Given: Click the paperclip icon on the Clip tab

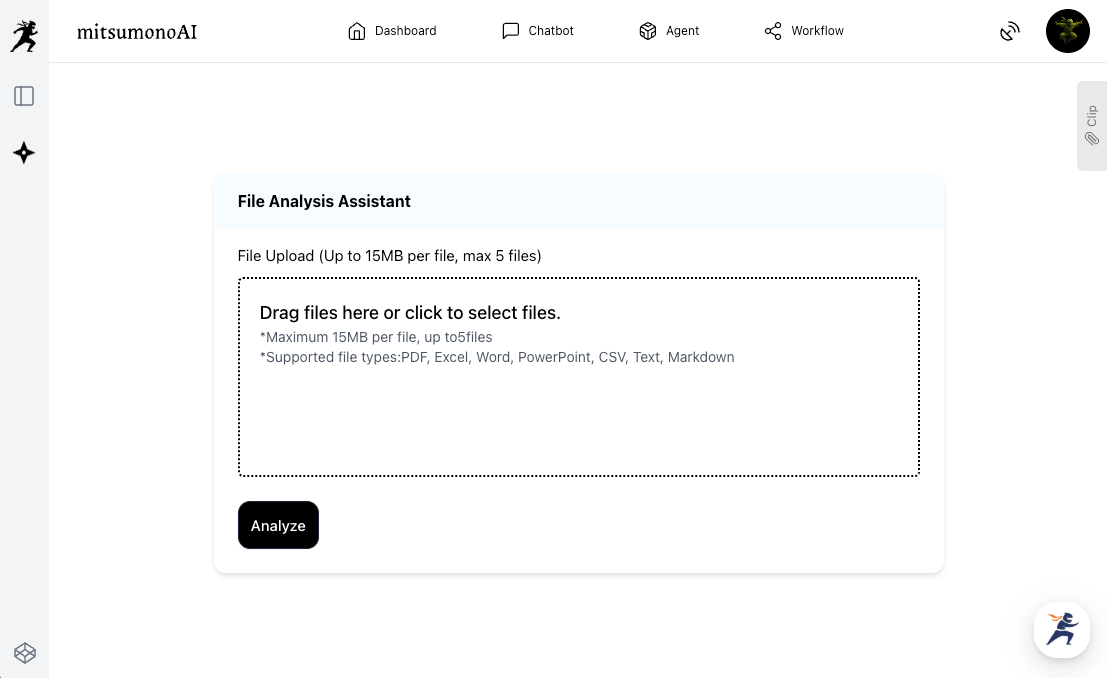Looking at the screenshot, I should [1092, 139].
